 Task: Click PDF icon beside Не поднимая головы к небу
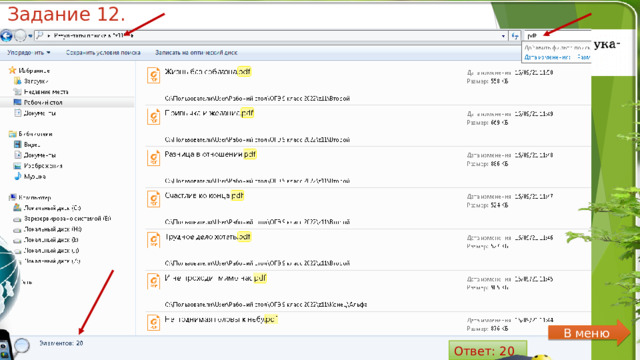153,322
